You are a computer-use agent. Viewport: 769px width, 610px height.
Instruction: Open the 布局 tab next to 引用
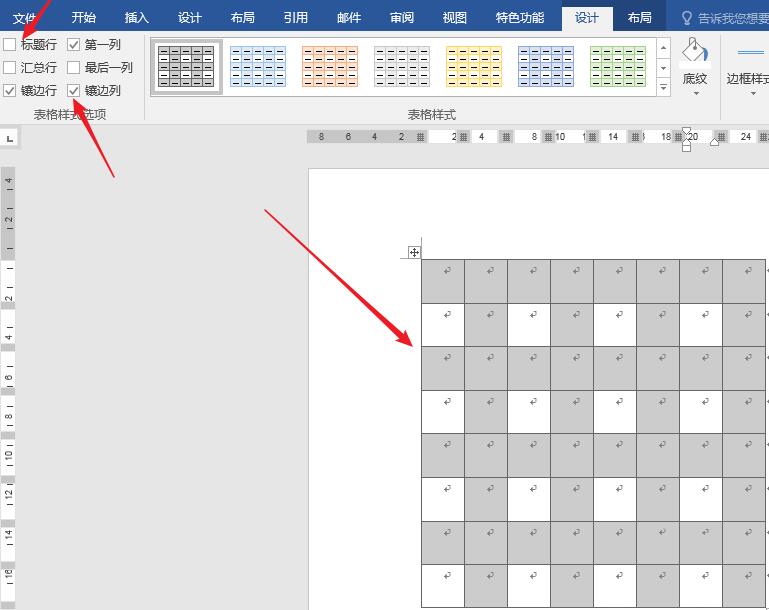pyautogui.click(x=242, y=18)
